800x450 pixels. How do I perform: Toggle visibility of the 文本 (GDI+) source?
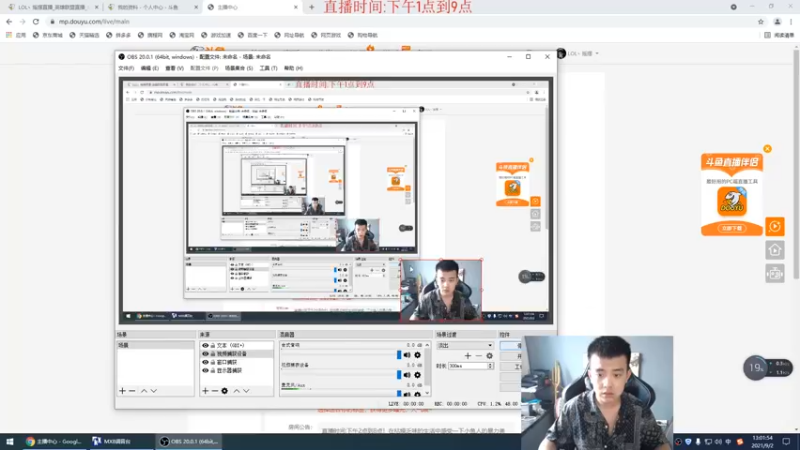click(205, 345)
